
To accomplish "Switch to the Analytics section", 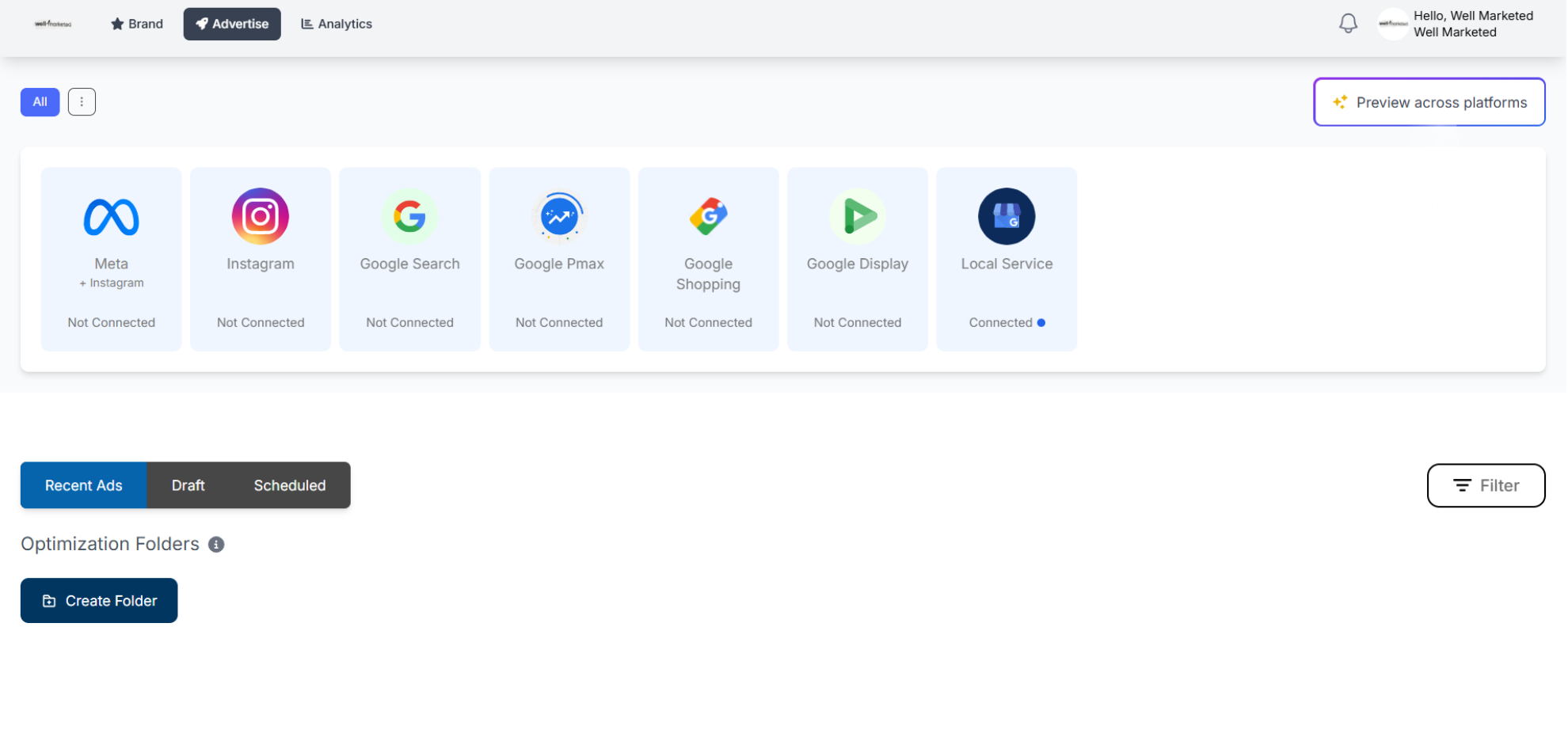I will [x=337, y=24].
